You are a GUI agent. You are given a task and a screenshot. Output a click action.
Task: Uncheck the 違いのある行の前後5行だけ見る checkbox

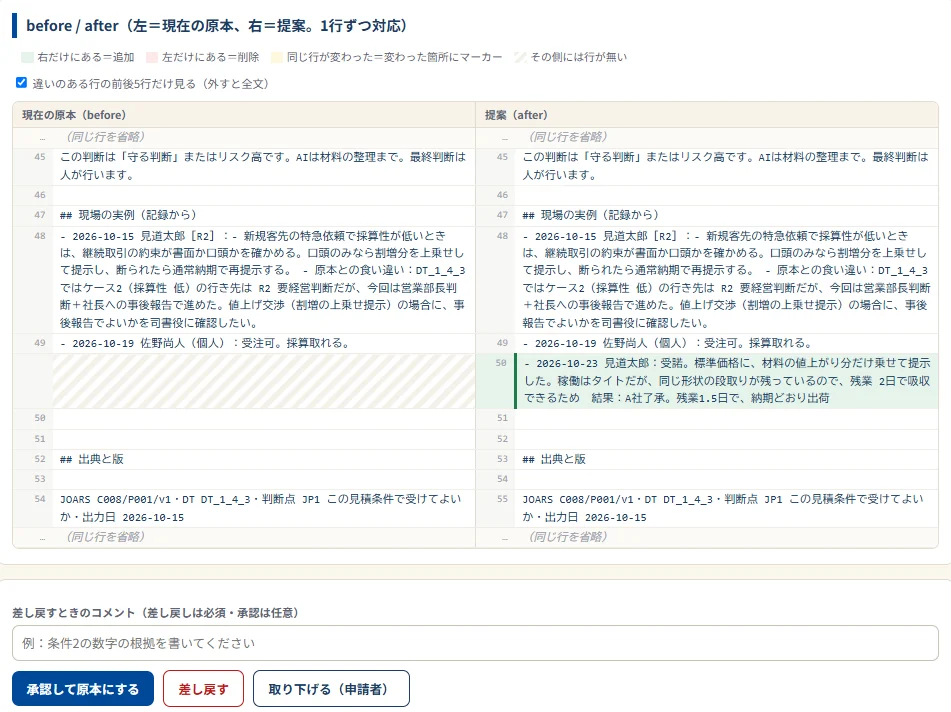21,83
